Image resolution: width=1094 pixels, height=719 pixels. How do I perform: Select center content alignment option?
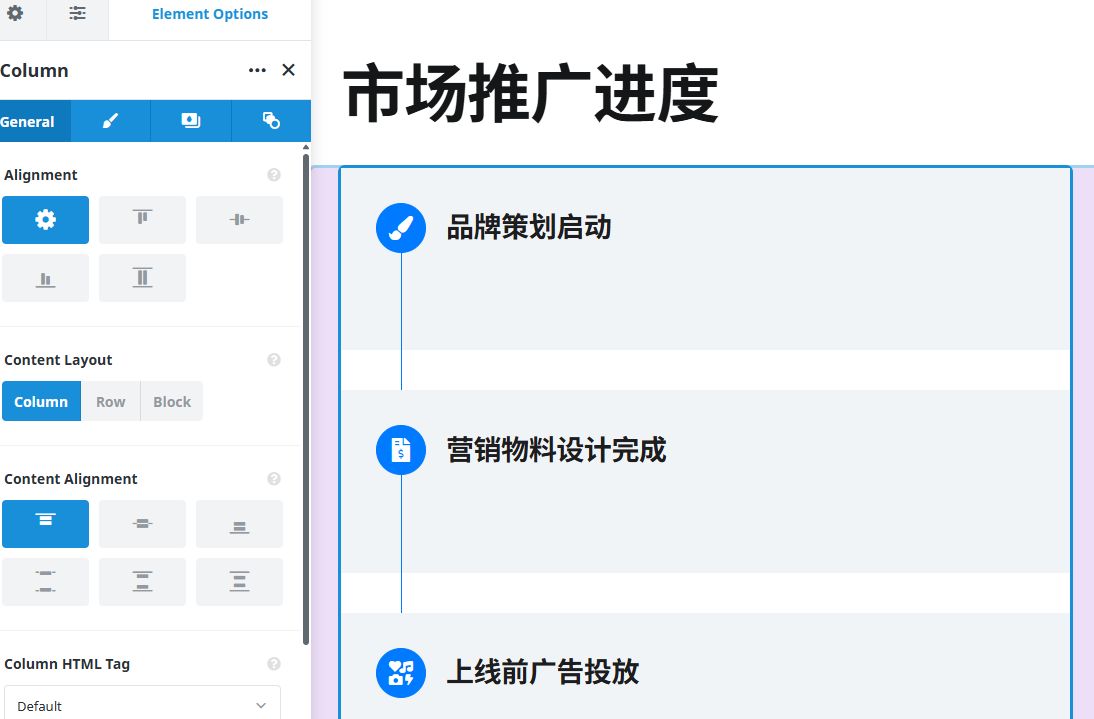point(142,523)
